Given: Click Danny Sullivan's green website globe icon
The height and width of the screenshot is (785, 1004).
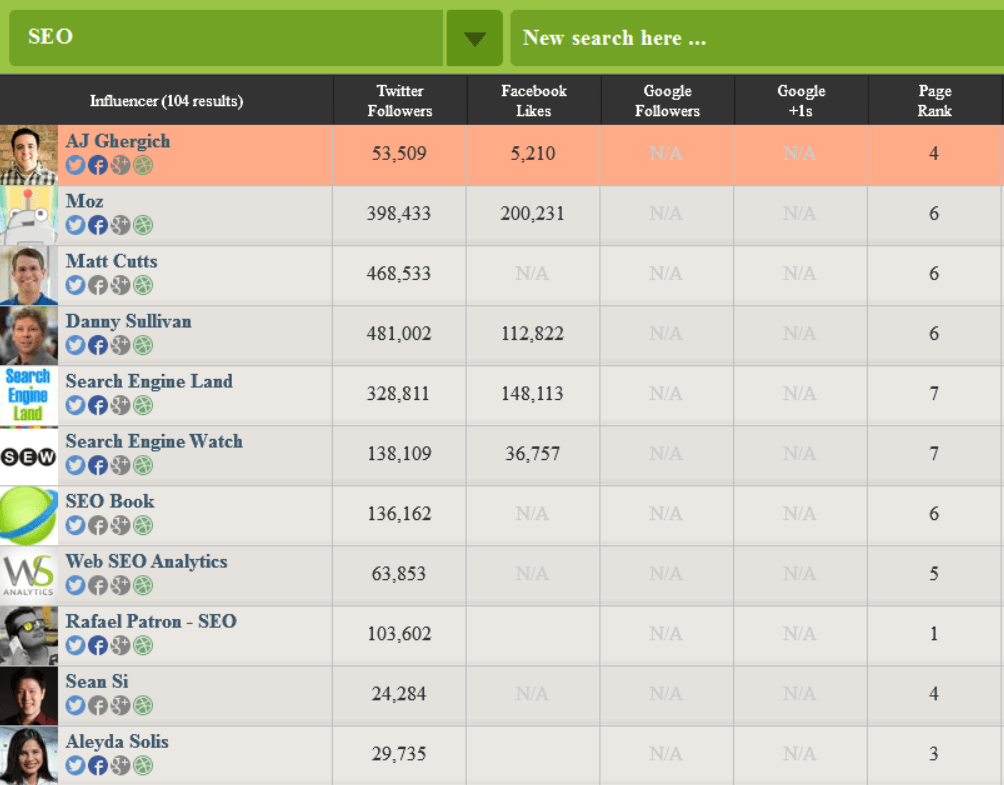Looking at the screenshot, I should point(143,345).
